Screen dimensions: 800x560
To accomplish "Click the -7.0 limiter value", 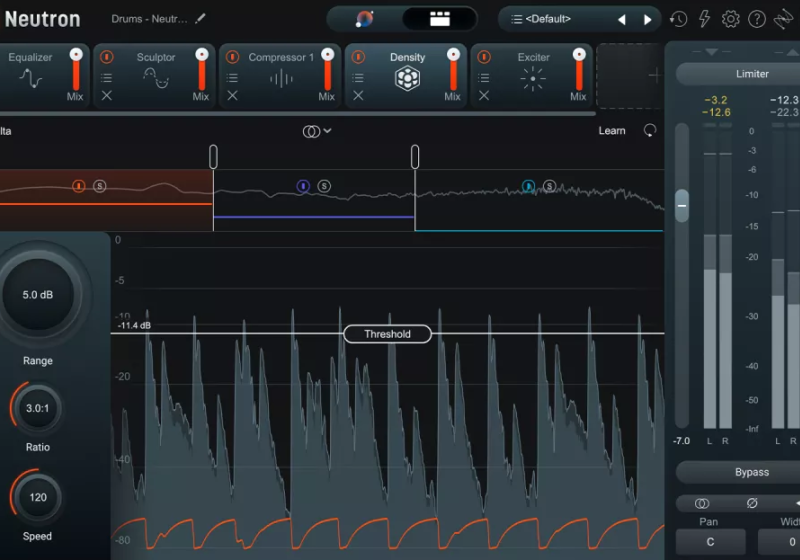I will tap(681, 441).
